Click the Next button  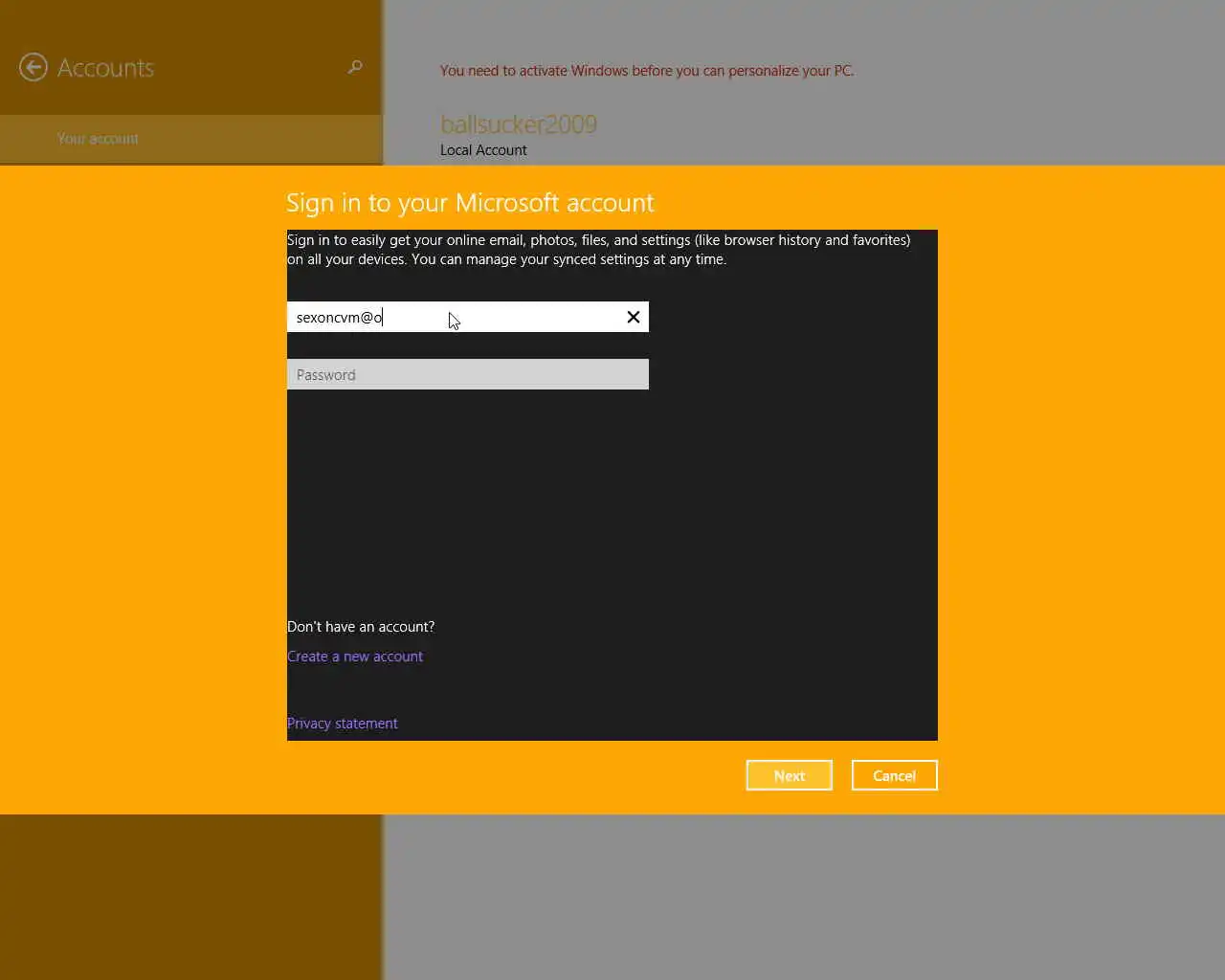coord(790,775)
